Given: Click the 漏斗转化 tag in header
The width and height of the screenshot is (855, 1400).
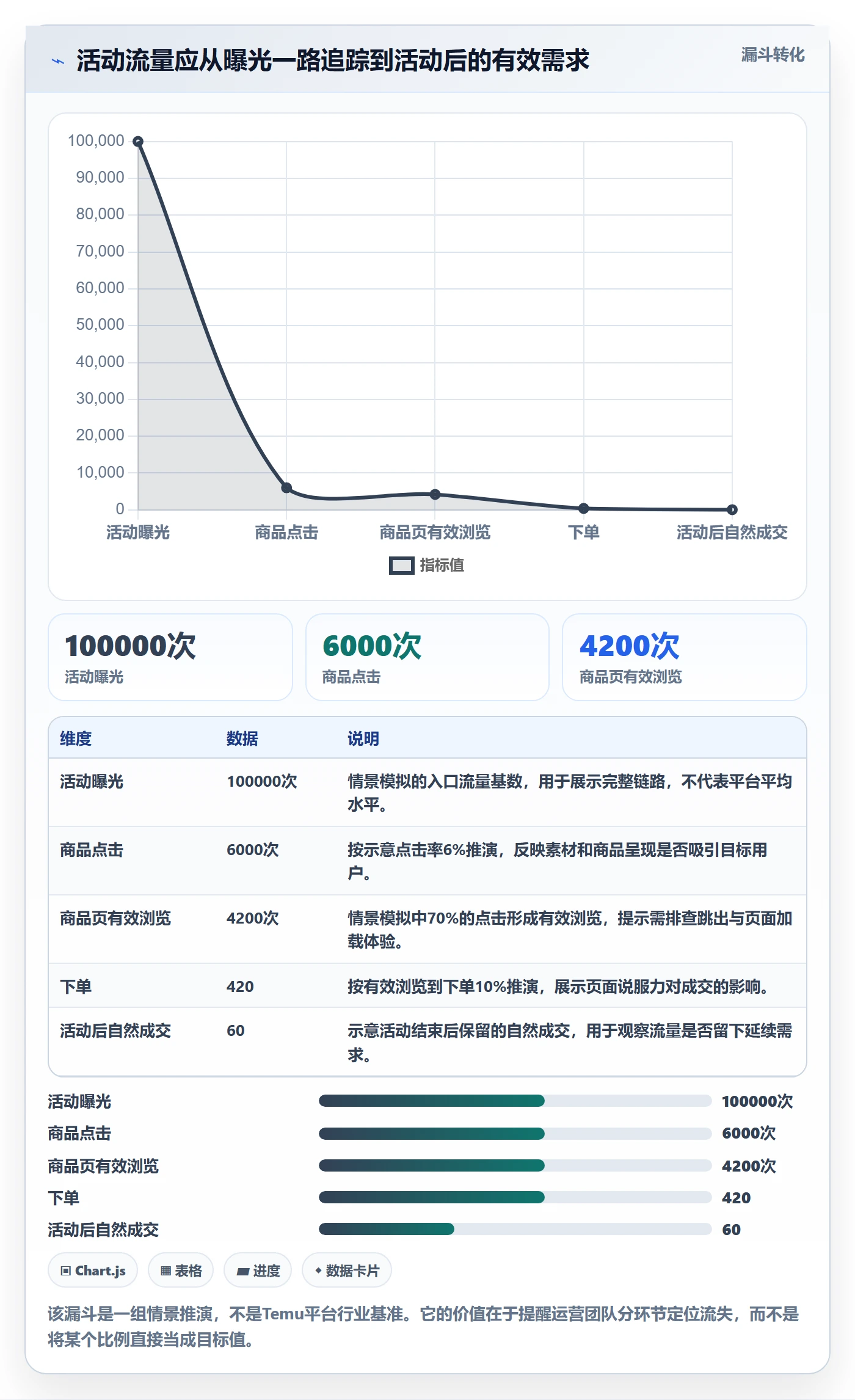Looking at the screenshot, I should pyautogui.click(x=773, y=55).
